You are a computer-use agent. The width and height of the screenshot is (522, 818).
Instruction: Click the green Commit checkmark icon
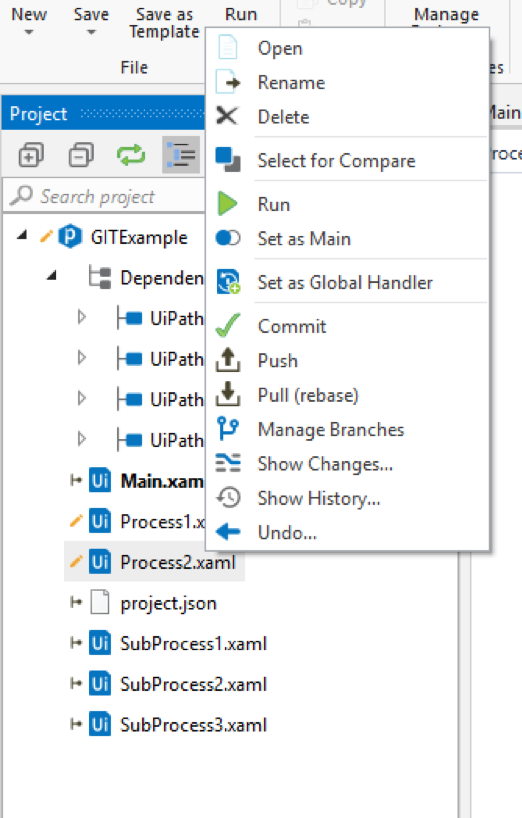pos(228,326)
